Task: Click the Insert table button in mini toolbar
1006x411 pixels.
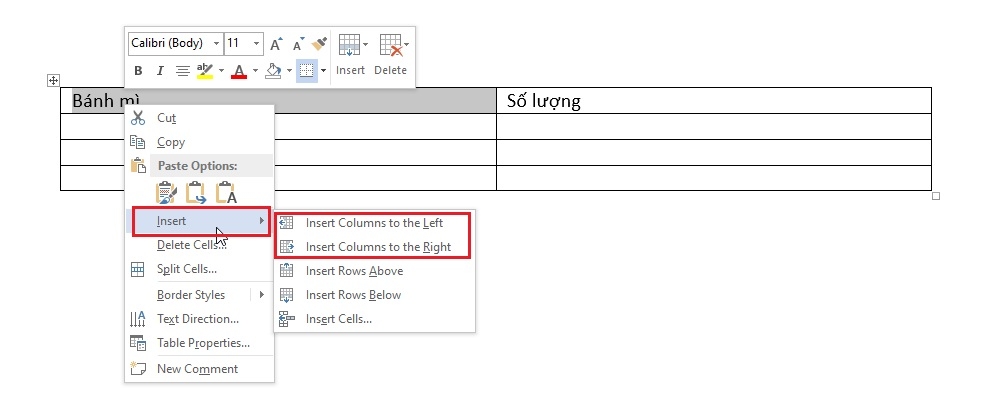Action: (x=350, y=55)
